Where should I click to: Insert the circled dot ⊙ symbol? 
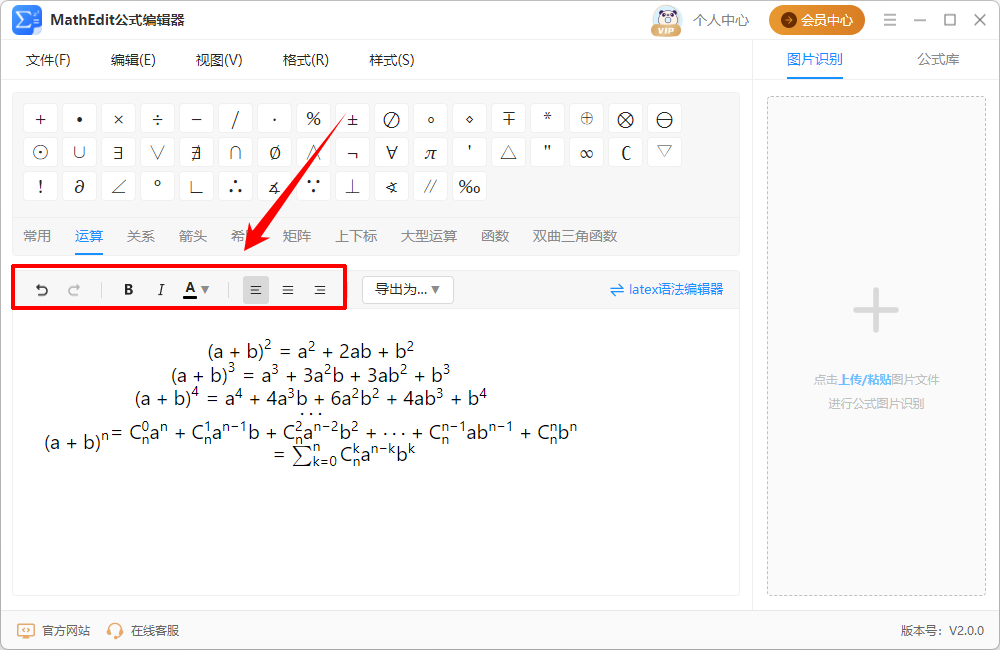pos(41,153)
